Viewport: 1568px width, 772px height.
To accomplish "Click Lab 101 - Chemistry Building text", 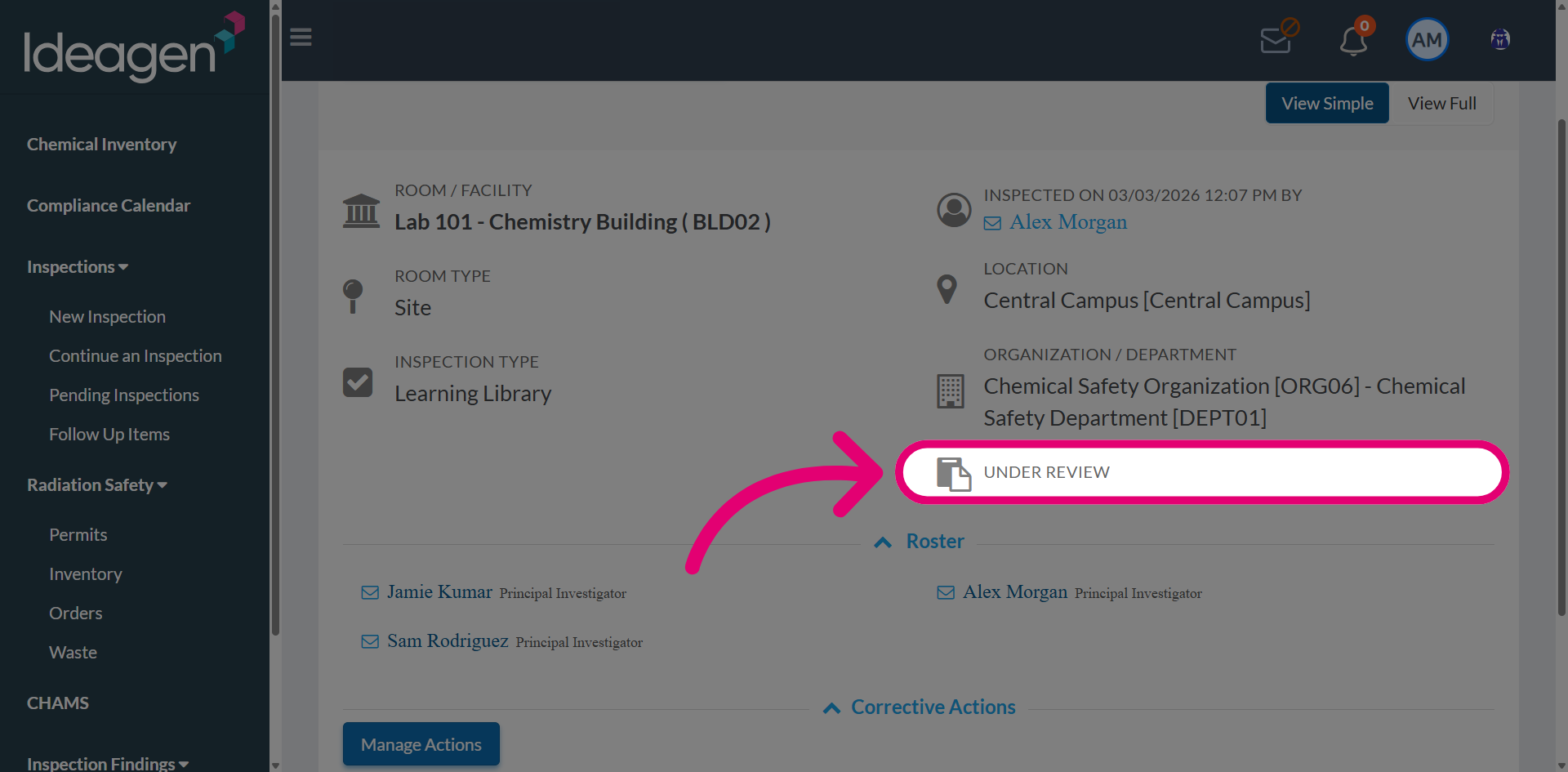I will coord(582,222).
